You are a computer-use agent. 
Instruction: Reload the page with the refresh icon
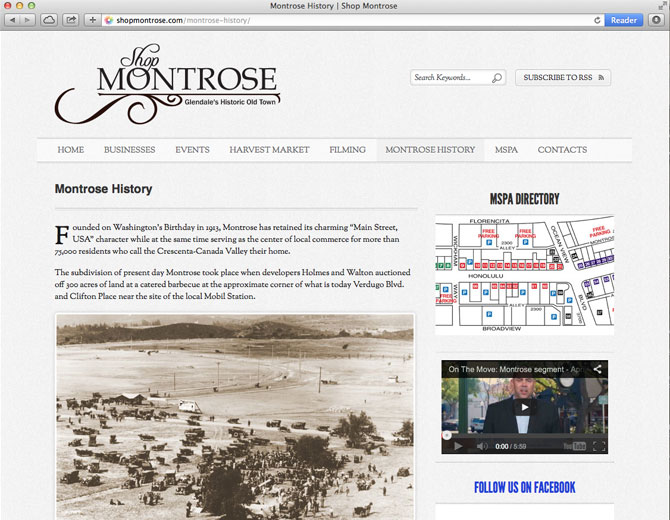coord(597,20)
